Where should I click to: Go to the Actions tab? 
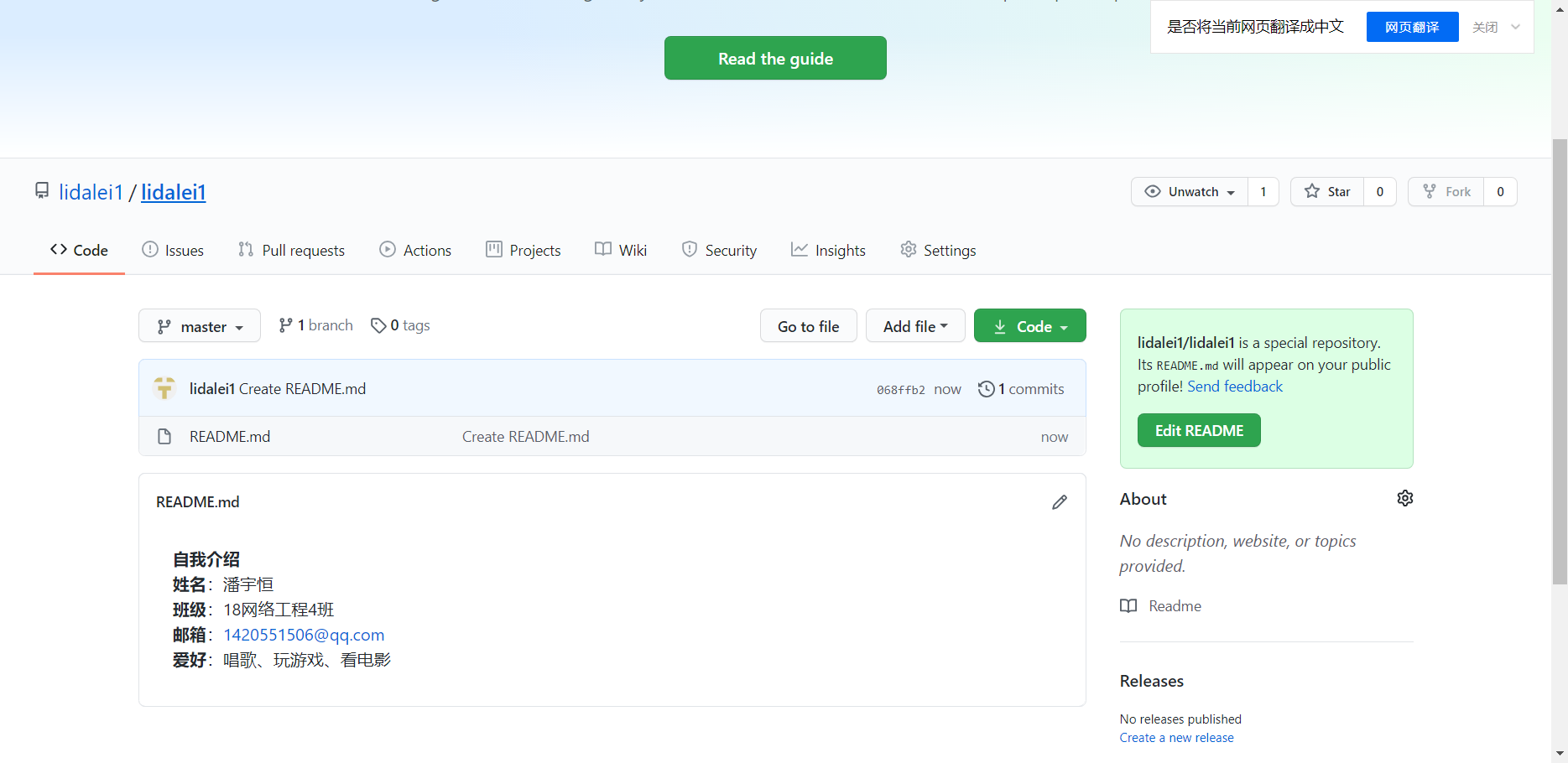(x=415, y=250)
